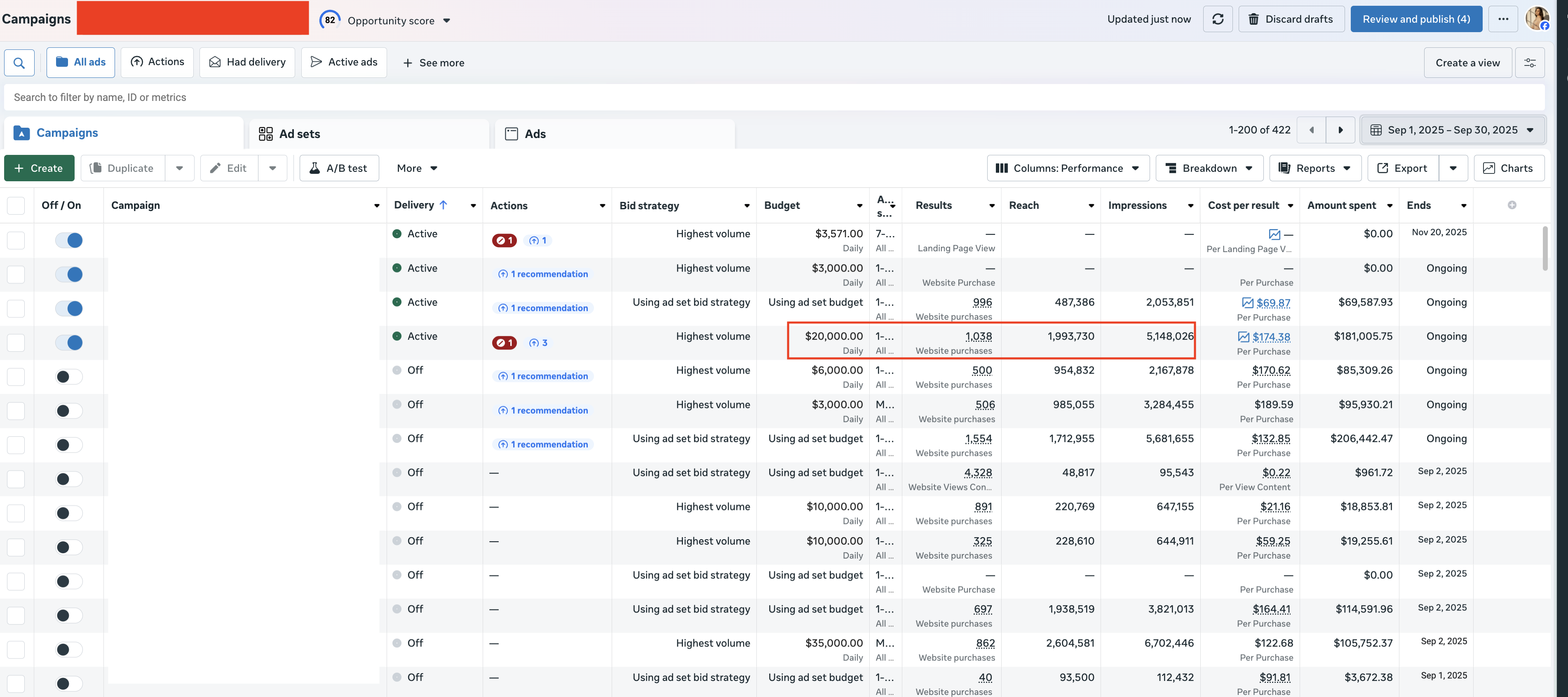1568x697 pixels.
Task: Click red error badge in $20,000.00 row
Action: coord(504,342)
